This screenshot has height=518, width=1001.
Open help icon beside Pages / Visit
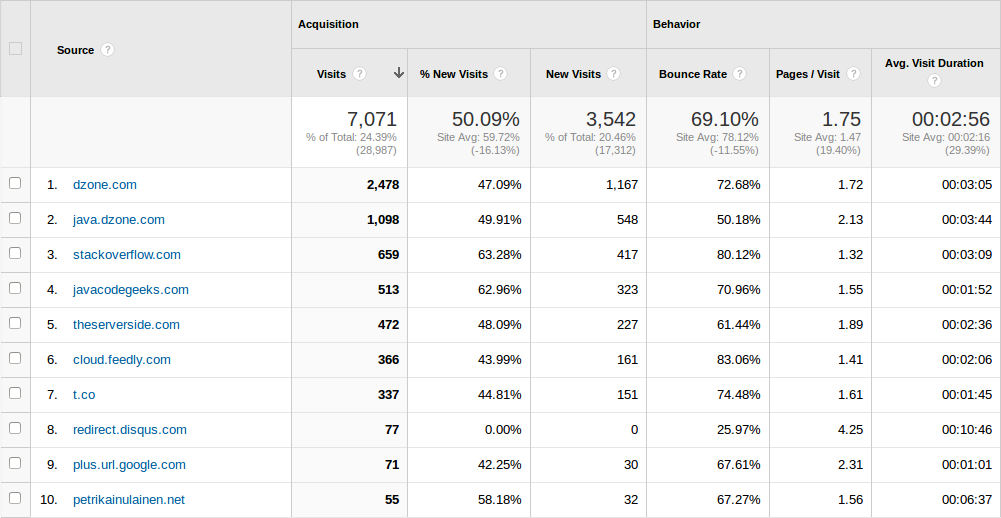click(x=853, y=74)
